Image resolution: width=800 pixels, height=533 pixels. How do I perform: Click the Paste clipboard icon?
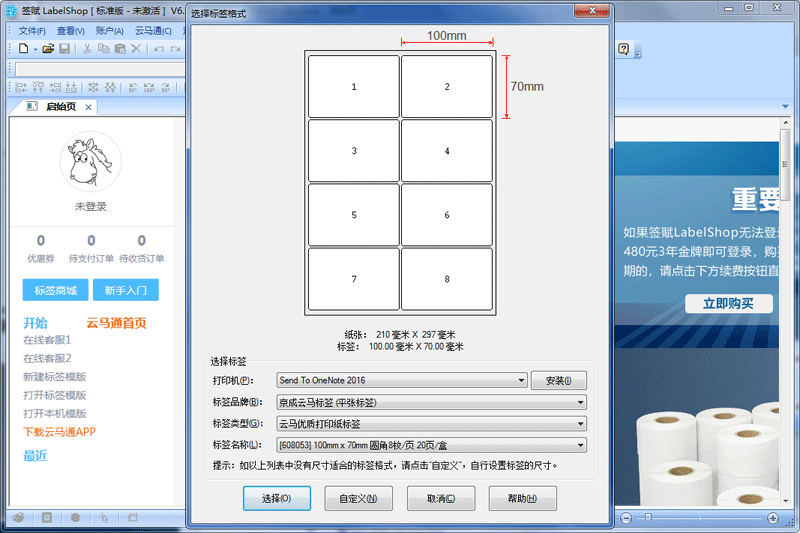pyautogui.click(x=120, y=49)
